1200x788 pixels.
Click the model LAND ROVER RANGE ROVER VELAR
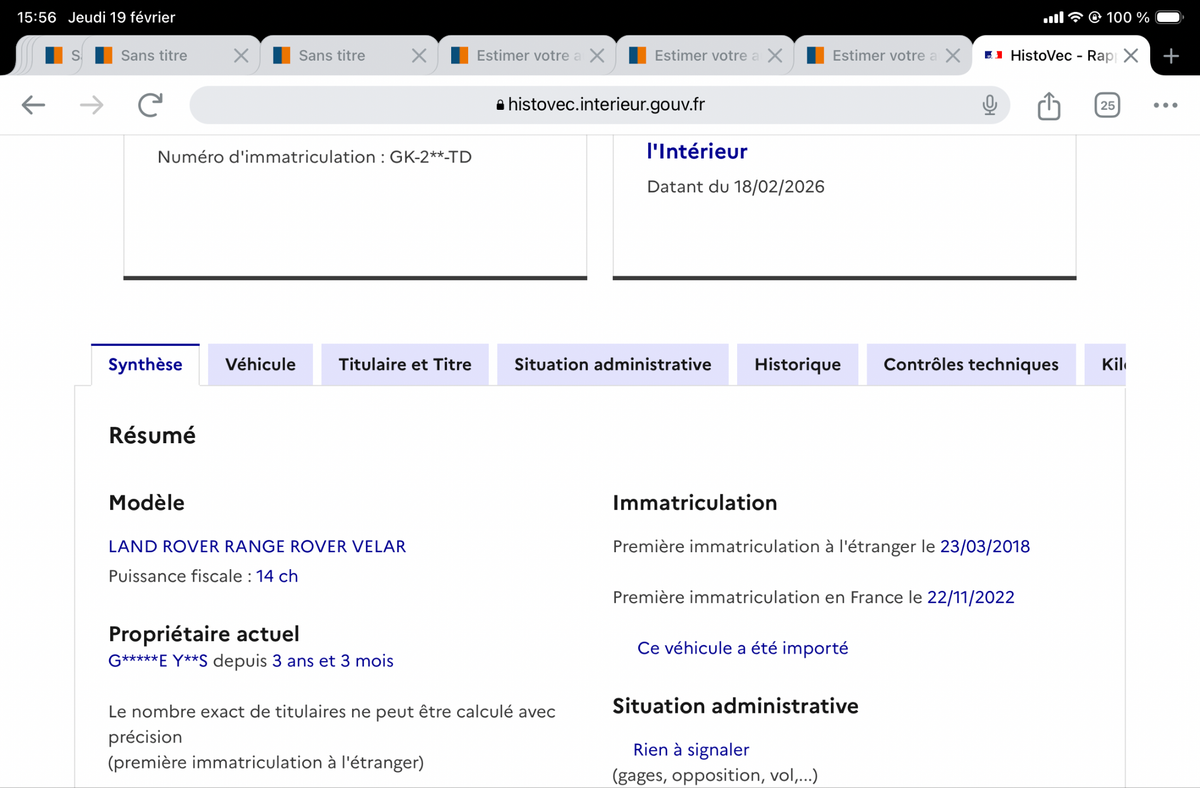point(257,546)
